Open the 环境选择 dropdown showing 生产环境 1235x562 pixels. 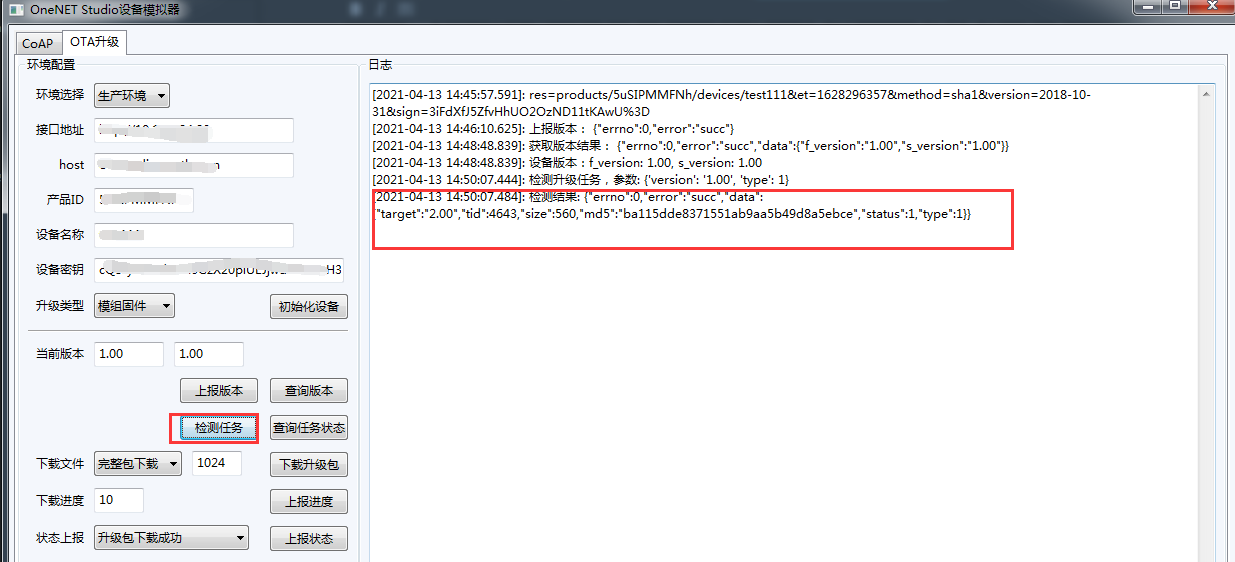pyautogui.click(x=132, y=95)
